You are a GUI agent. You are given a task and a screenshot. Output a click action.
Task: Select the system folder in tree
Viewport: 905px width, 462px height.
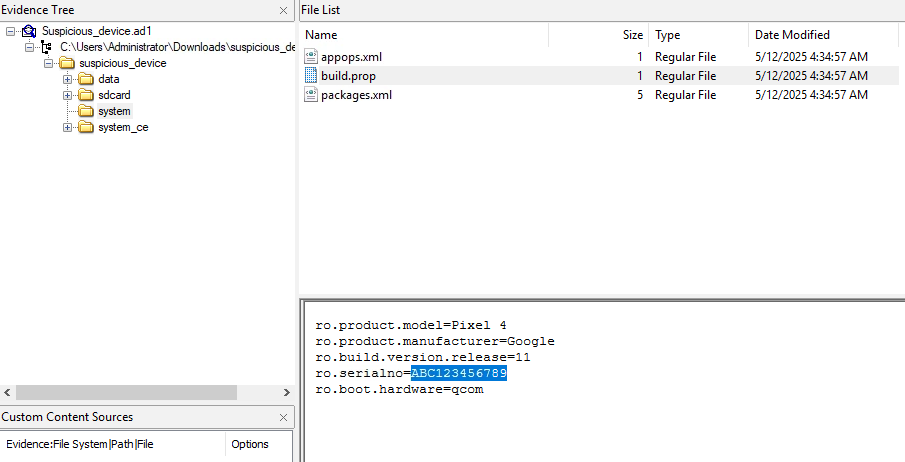click(114, 111)
